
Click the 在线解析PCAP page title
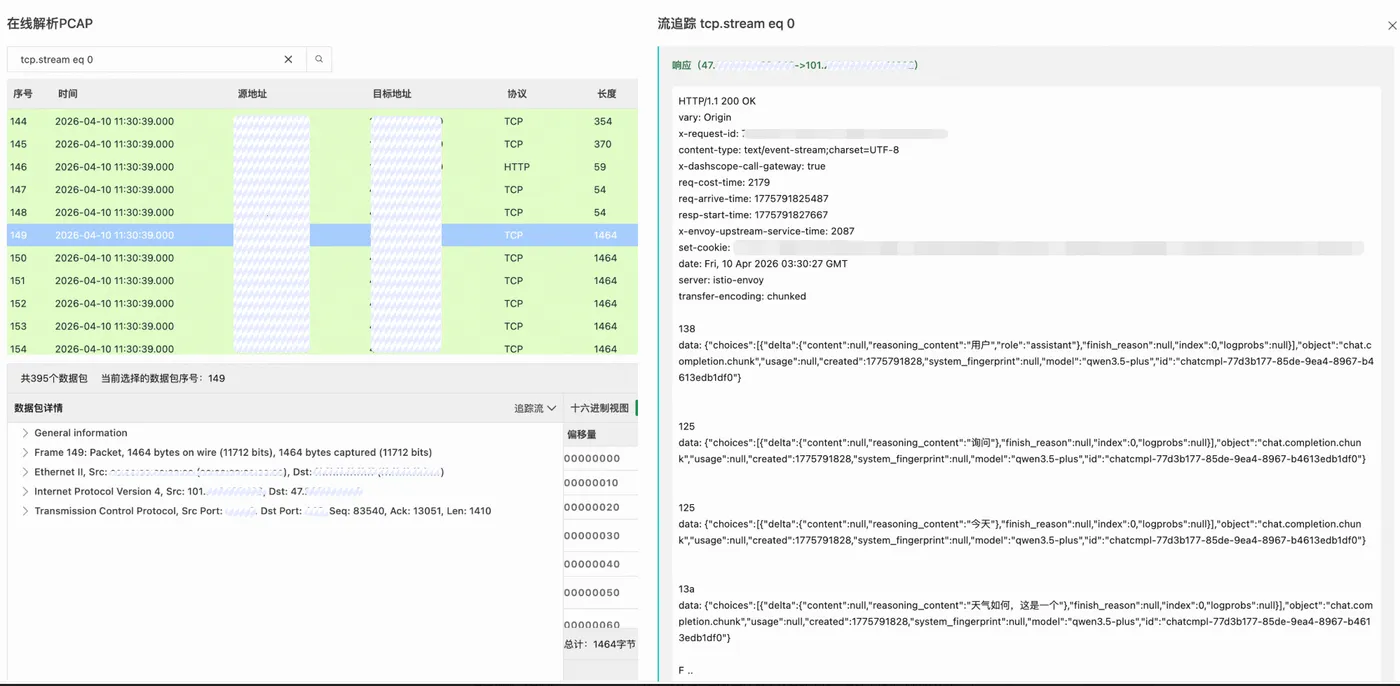click(50, 23)
